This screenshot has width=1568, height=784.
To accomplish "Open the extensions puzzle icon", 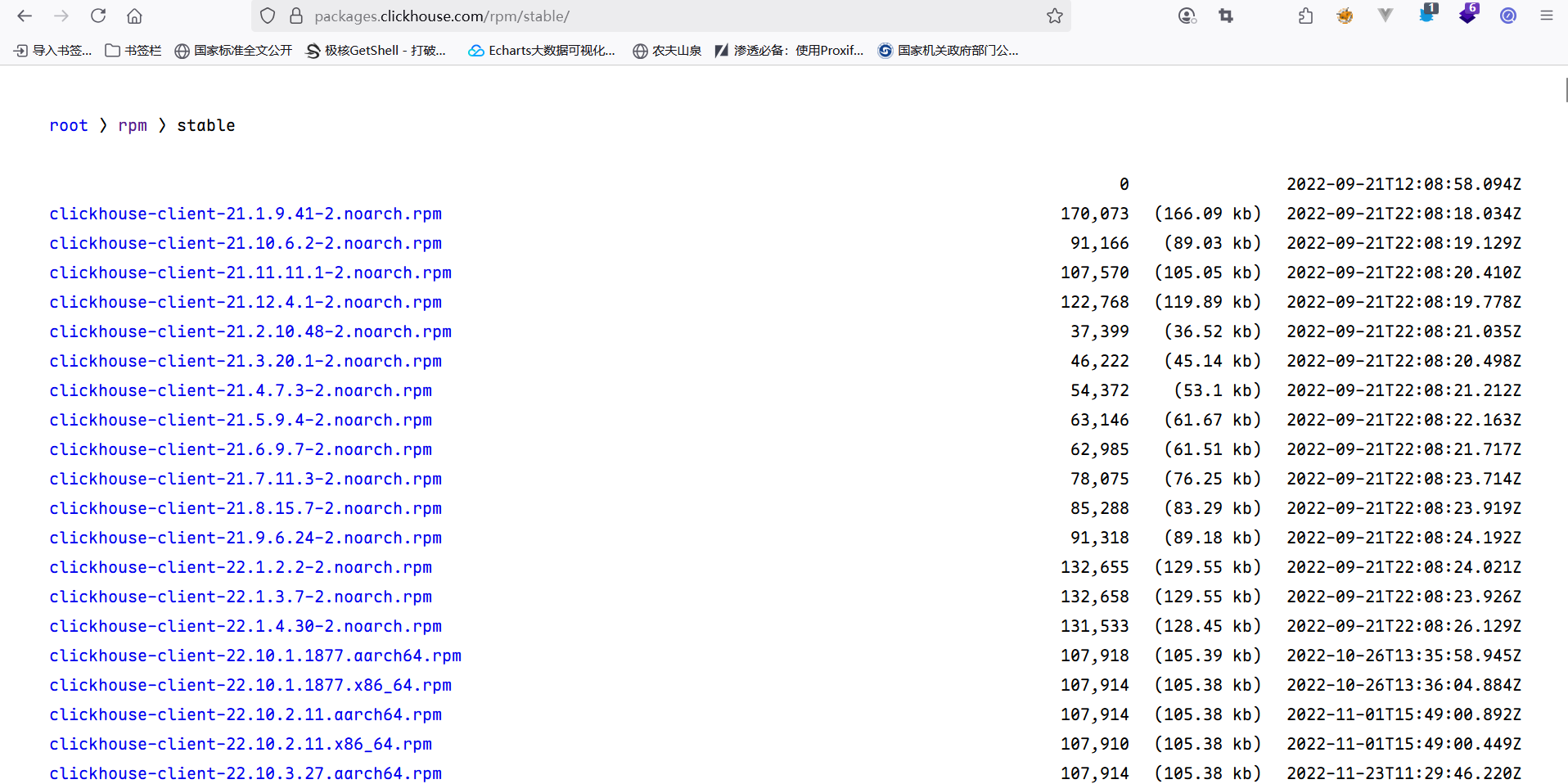I will click(x=1305, y=16).
